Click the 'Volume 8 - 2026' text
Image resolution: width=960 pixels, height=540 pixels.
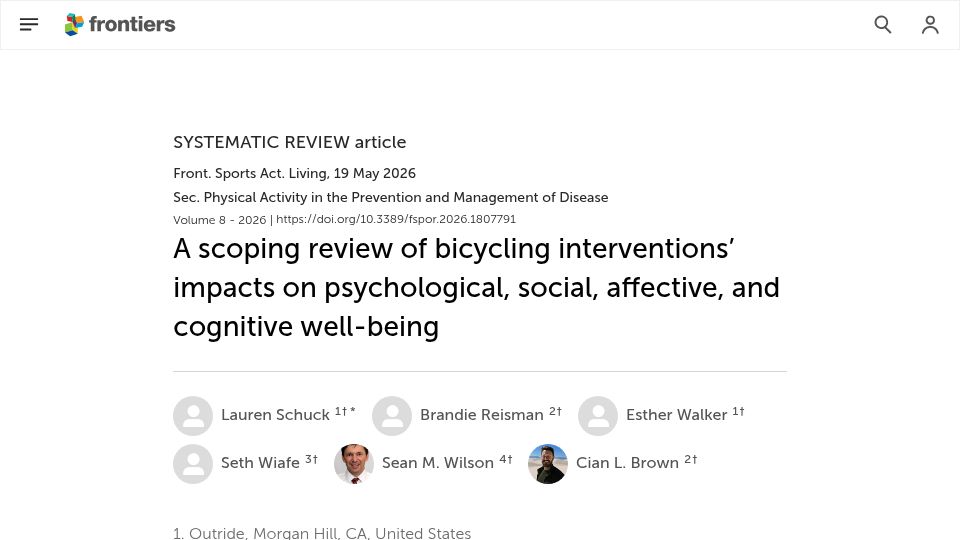(x=219, y=220)
